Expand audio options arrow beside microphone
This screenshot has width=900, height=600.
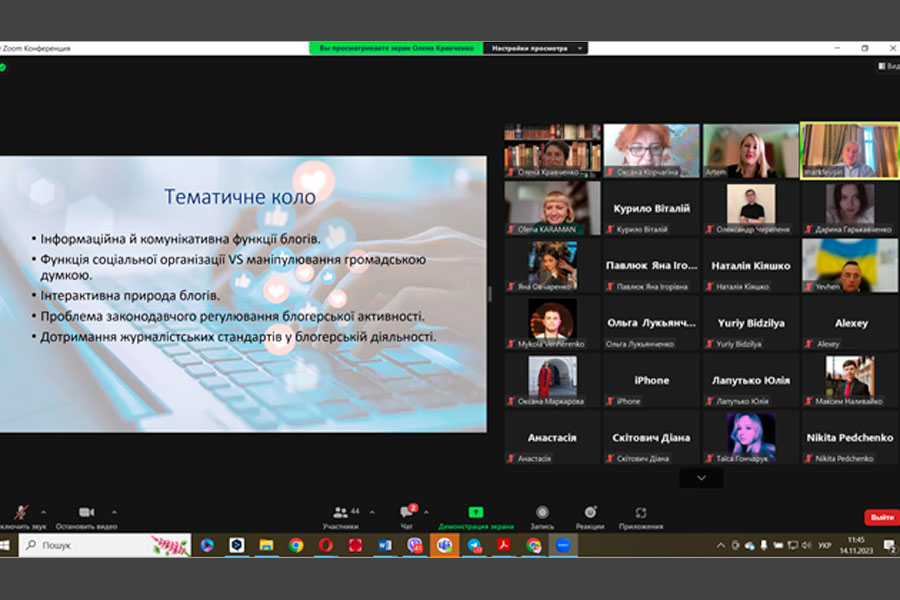pos(43,511)
